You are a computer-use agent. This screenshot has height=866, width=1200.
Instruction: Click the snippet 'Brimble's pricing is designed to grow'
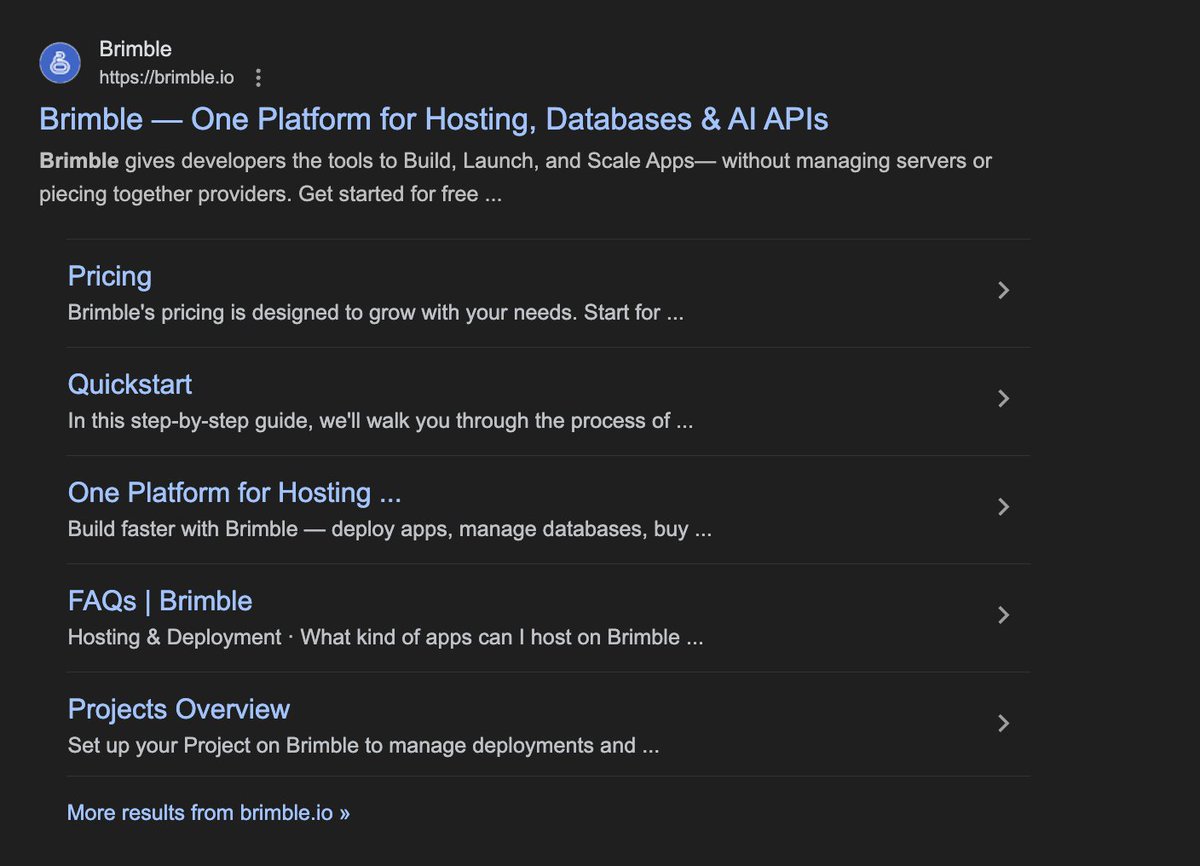pos(376,313)
